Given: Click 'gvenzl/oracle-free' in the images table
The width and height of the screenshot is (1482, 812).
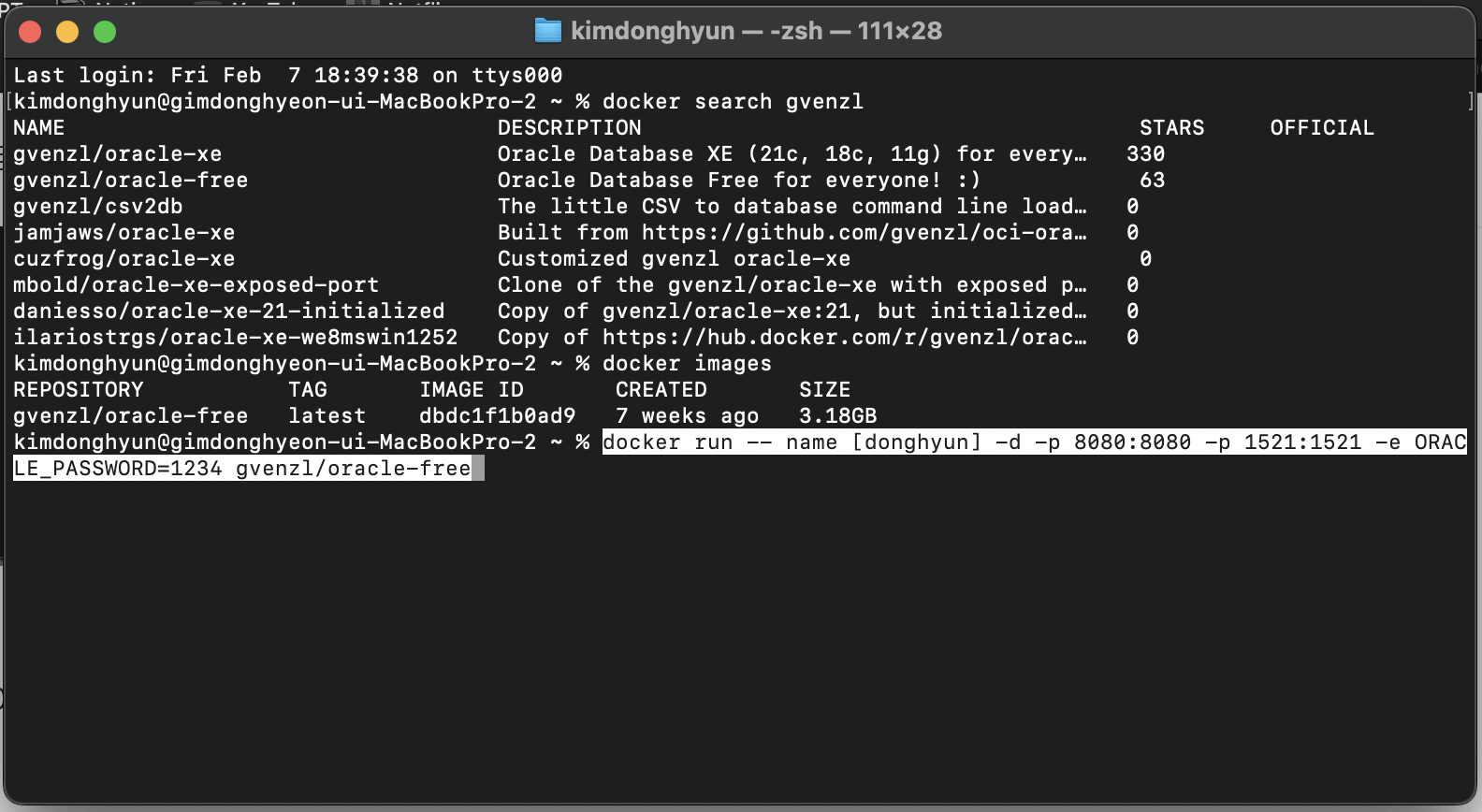Looking at the screenshot, I should pos(131,415).
